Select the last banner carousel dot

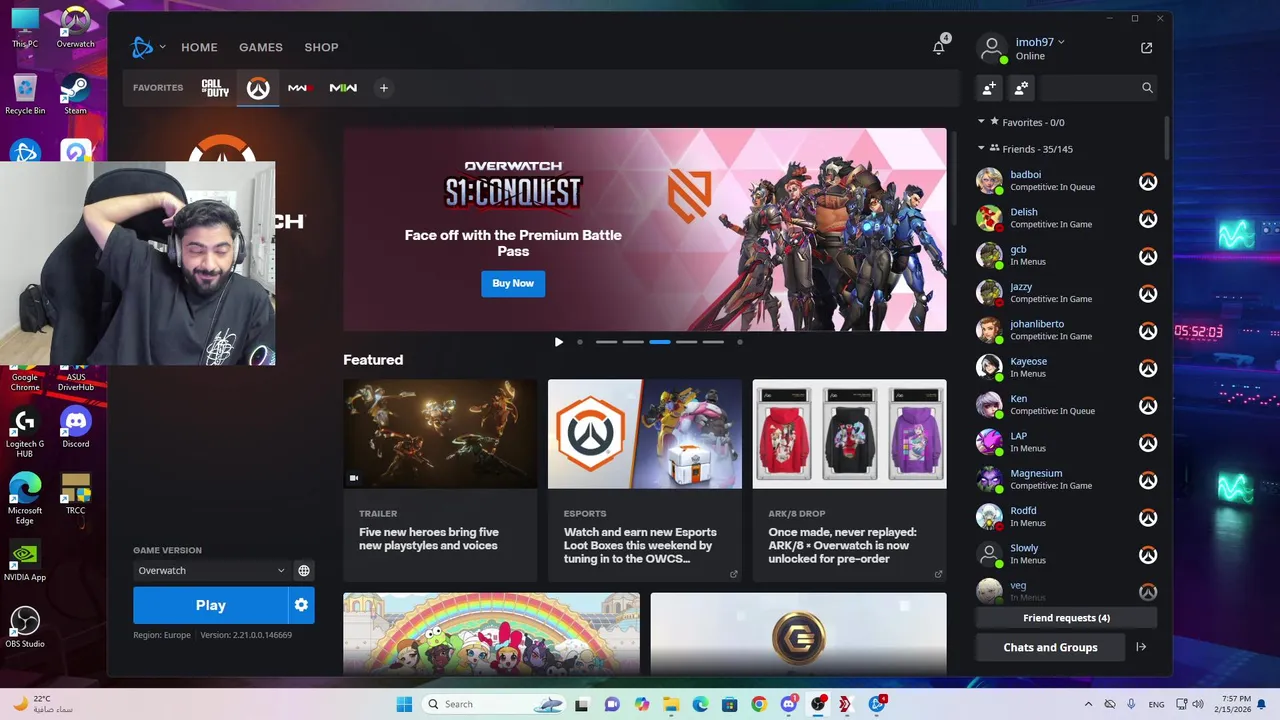tap(740, 342)
